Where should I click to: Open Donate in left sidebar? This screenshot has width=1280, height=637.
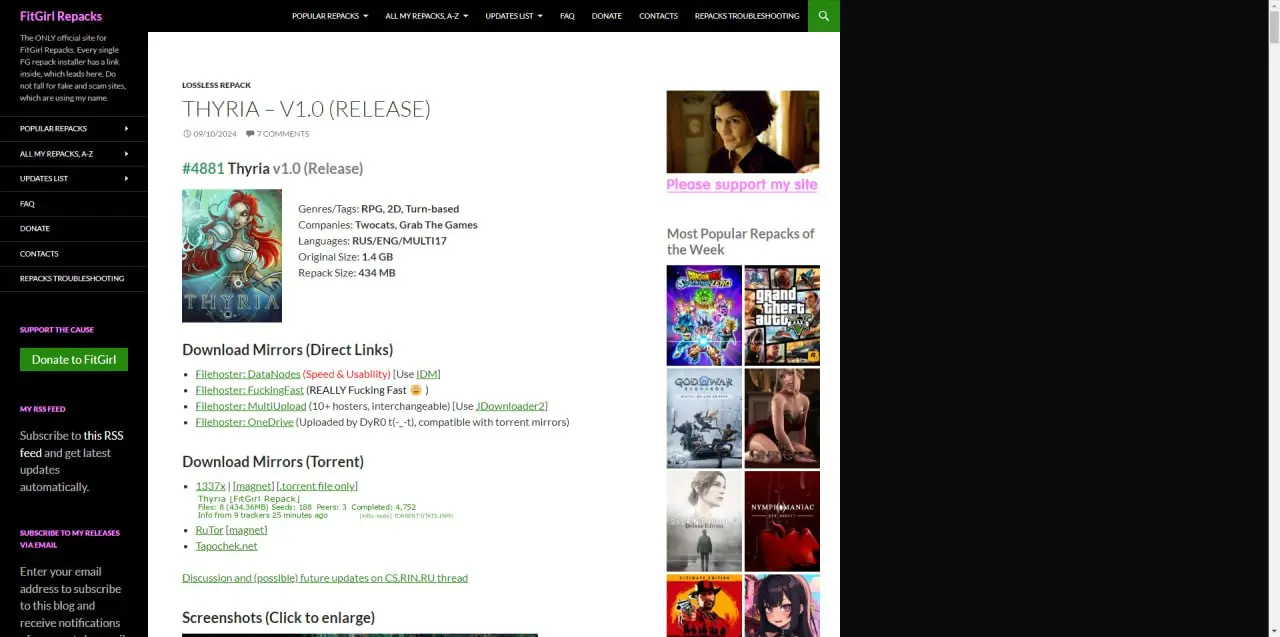click(35, 229)
